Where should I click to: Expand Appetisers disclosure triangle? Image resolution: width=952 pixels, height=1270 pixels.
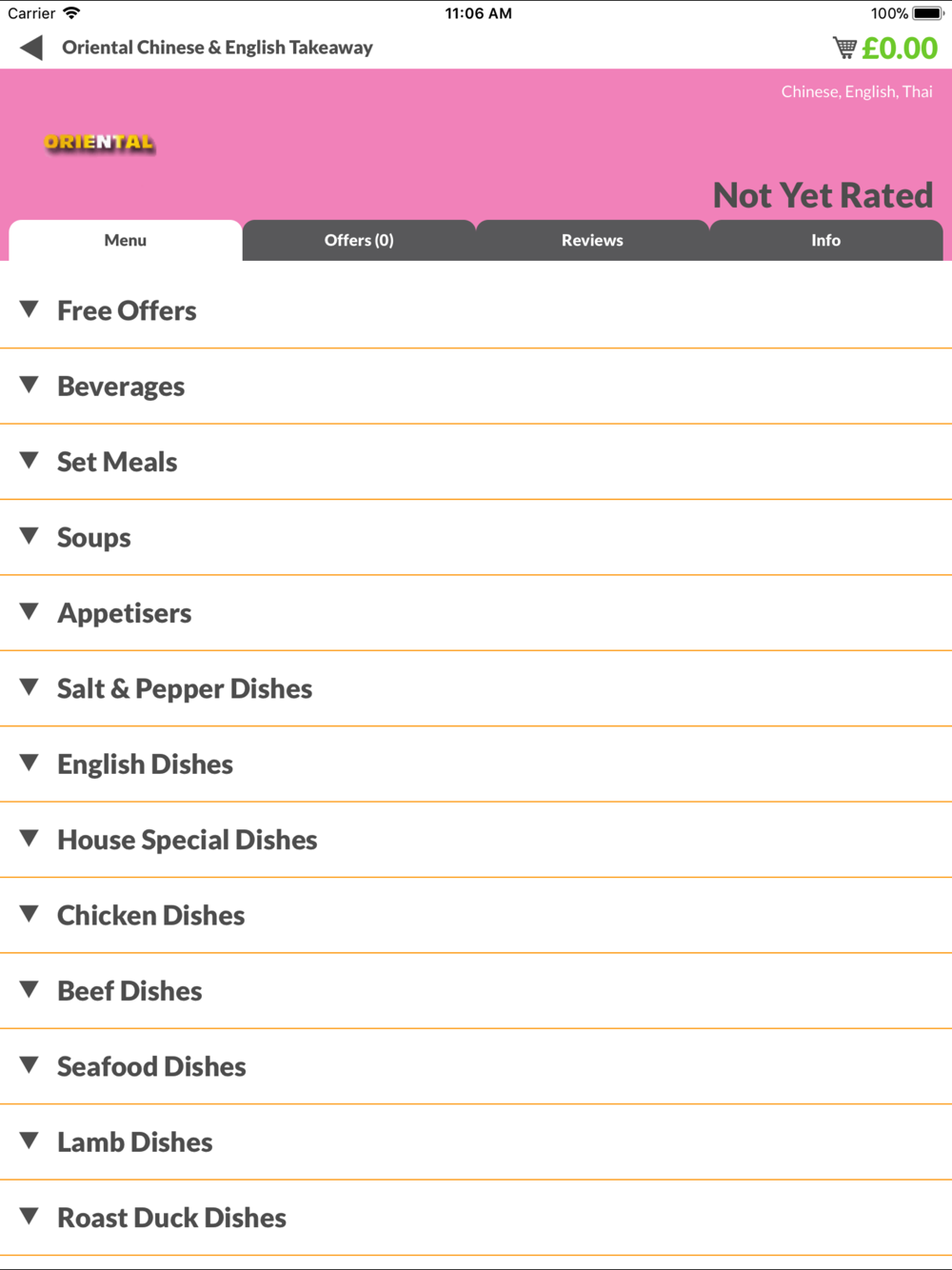[x=30, y=611]
